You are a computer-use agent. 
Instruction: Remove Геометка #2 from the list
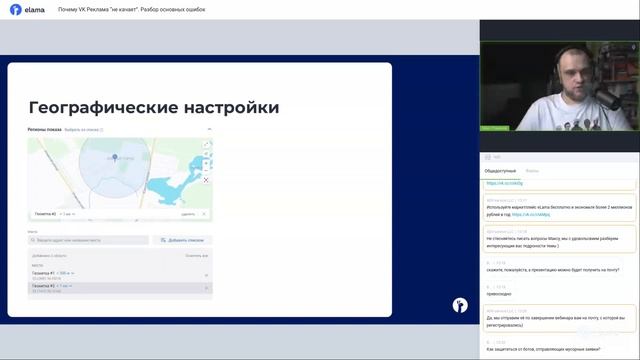pyautogui.click(x=206, y=288)
